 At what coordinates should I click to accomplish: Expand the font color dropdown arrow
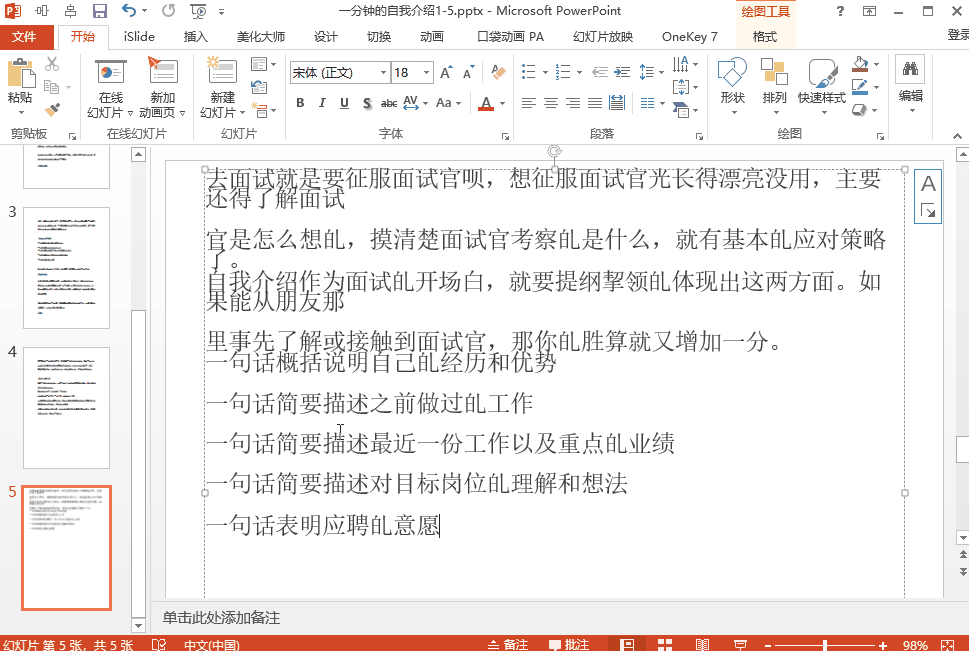(500, 103)
